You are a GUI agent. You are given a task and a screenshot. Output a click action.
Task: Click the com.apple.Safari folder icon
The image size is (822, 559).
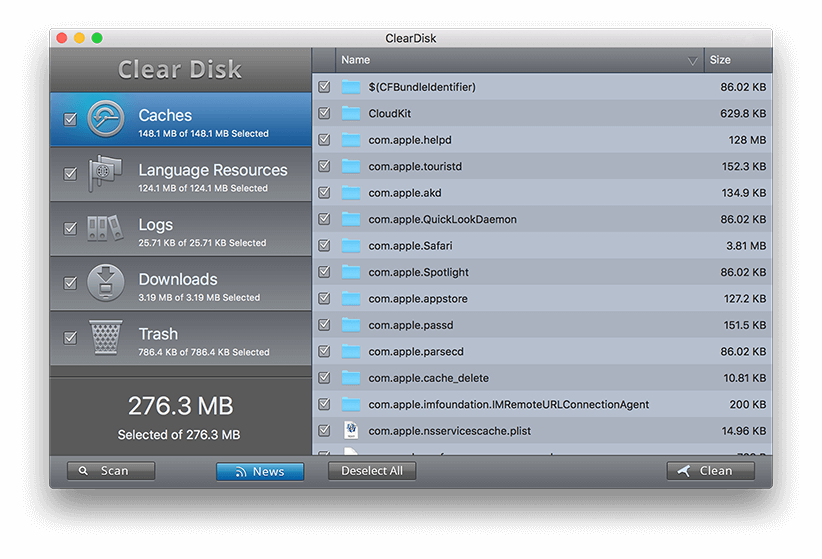[351, 246]
